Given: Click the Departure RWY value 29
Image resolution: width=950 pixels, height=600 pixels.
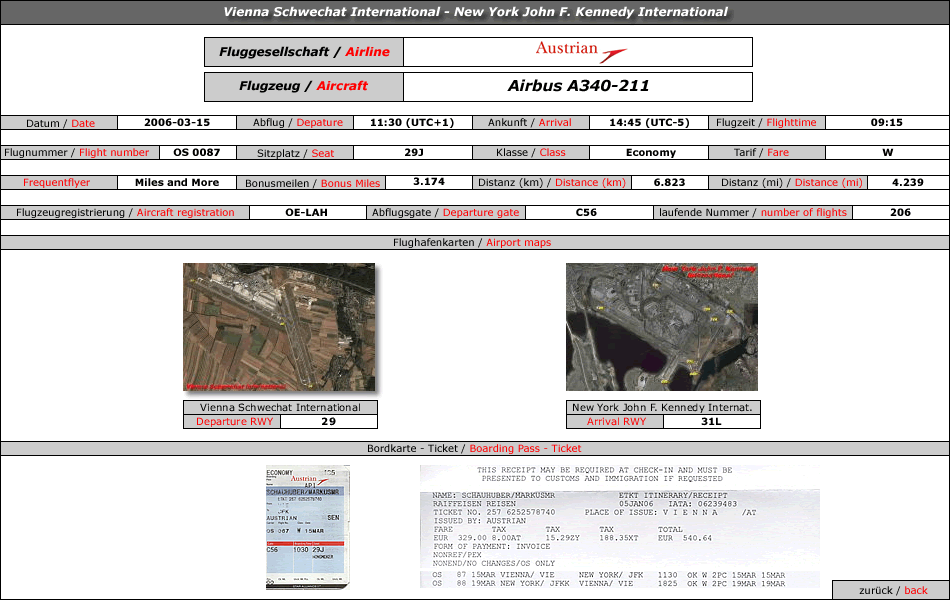Looking at the screenshot, I should tap(328, 422).
